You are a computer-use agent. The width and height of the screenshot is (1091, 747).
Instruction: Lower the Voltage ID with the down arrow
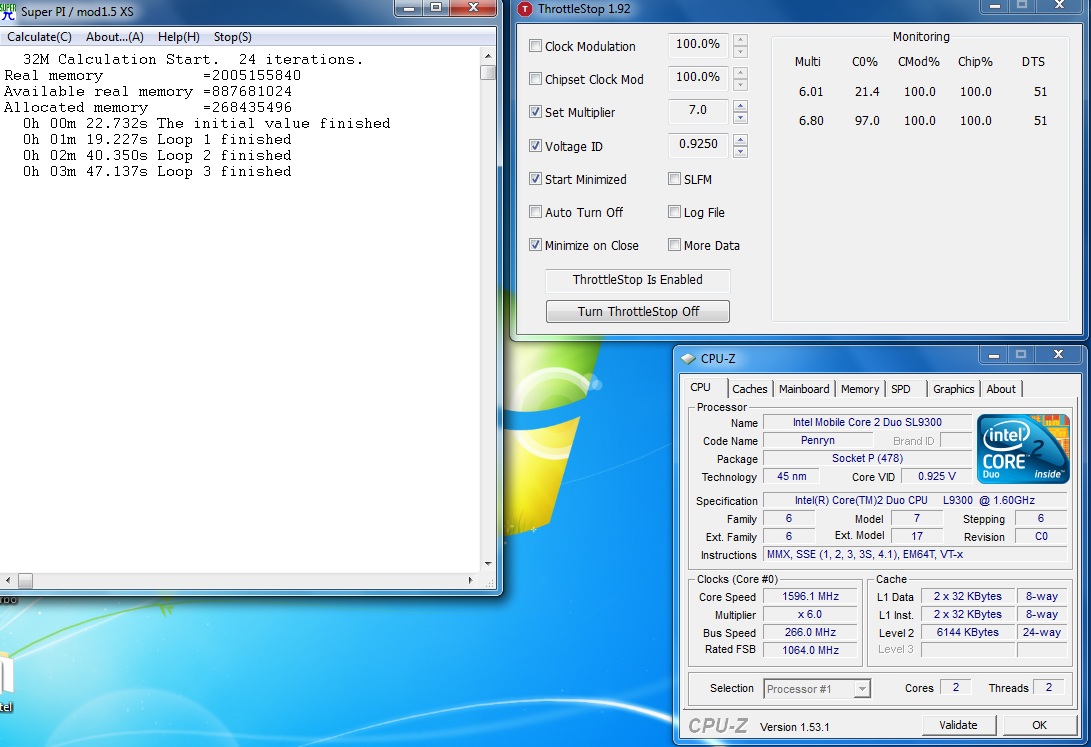pyautogui.click(x=740, y=152)
